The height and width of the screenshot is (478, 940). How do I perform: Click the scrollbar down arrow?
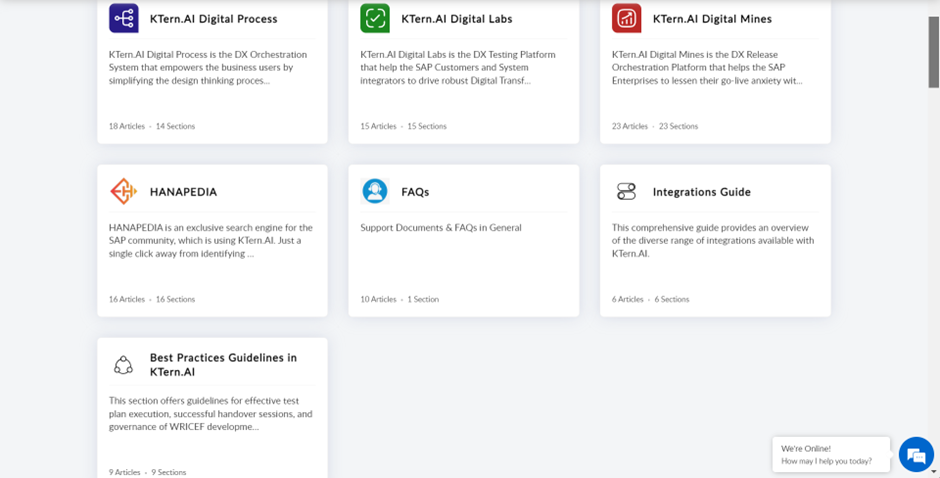tap(934, 473)
